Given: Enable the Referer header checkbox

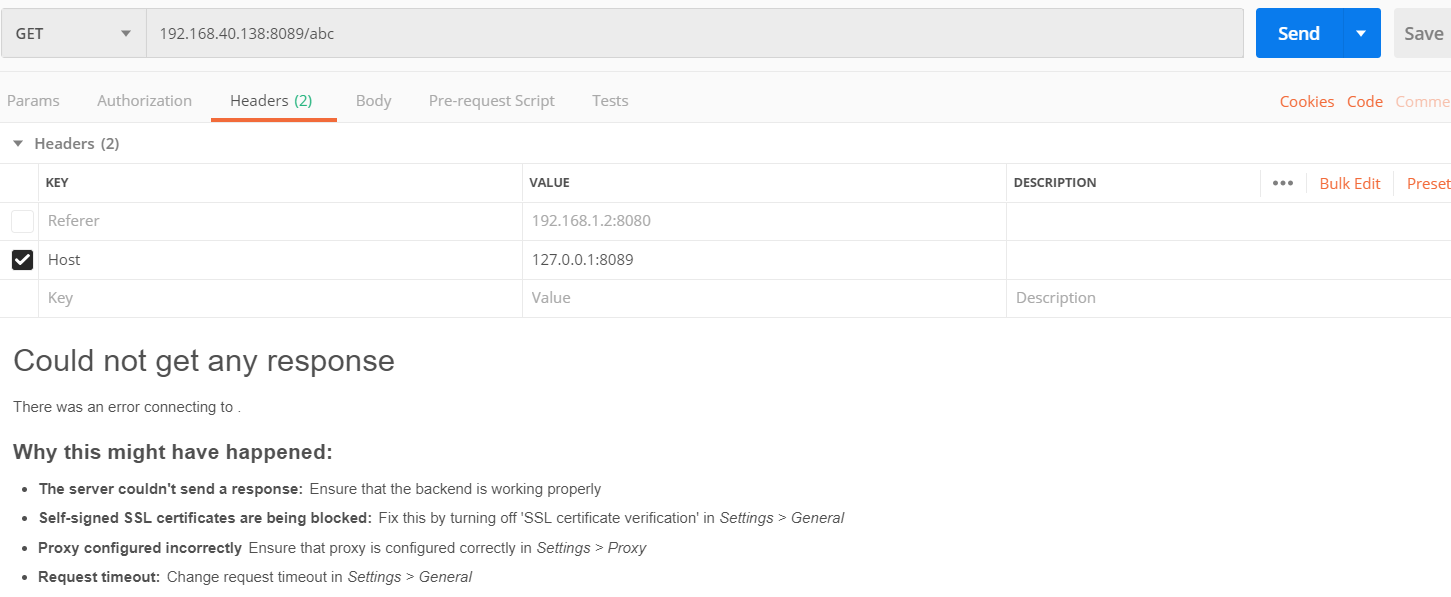Looking at the screenshot, I should coord(22,221).
